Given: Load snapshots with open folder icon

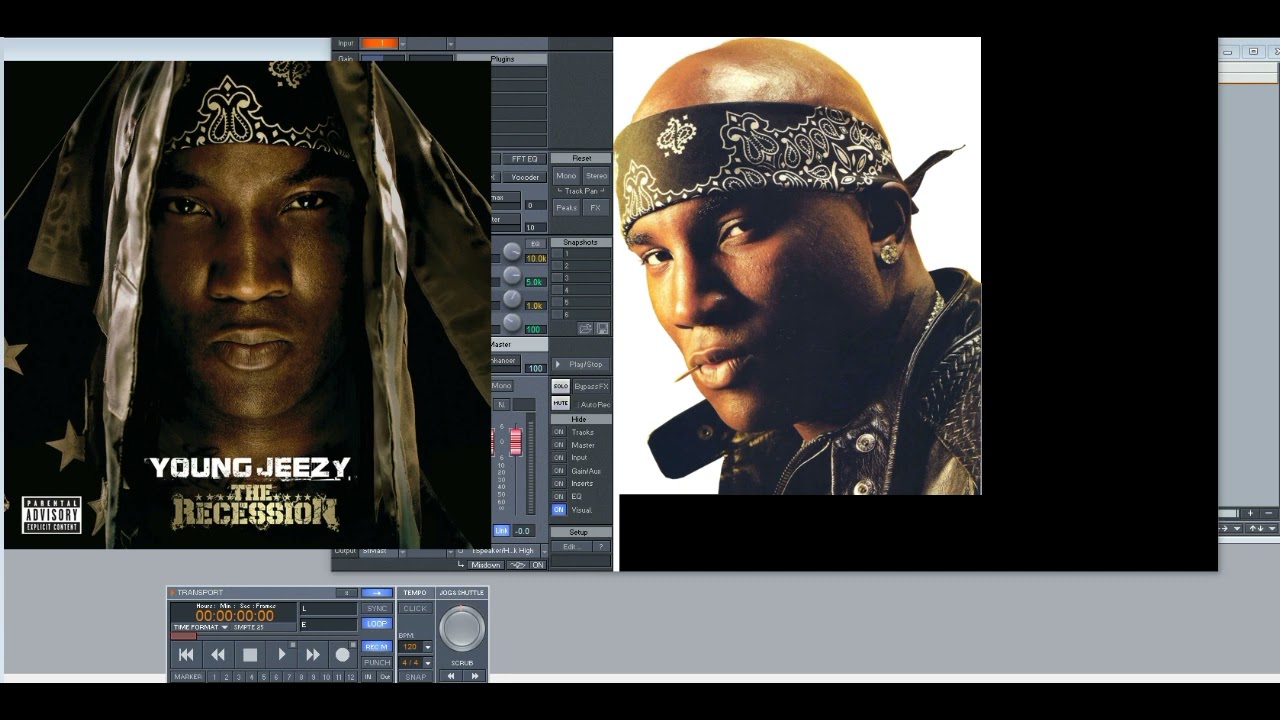Looking at the screenshot, I should [x=586, y=328].
